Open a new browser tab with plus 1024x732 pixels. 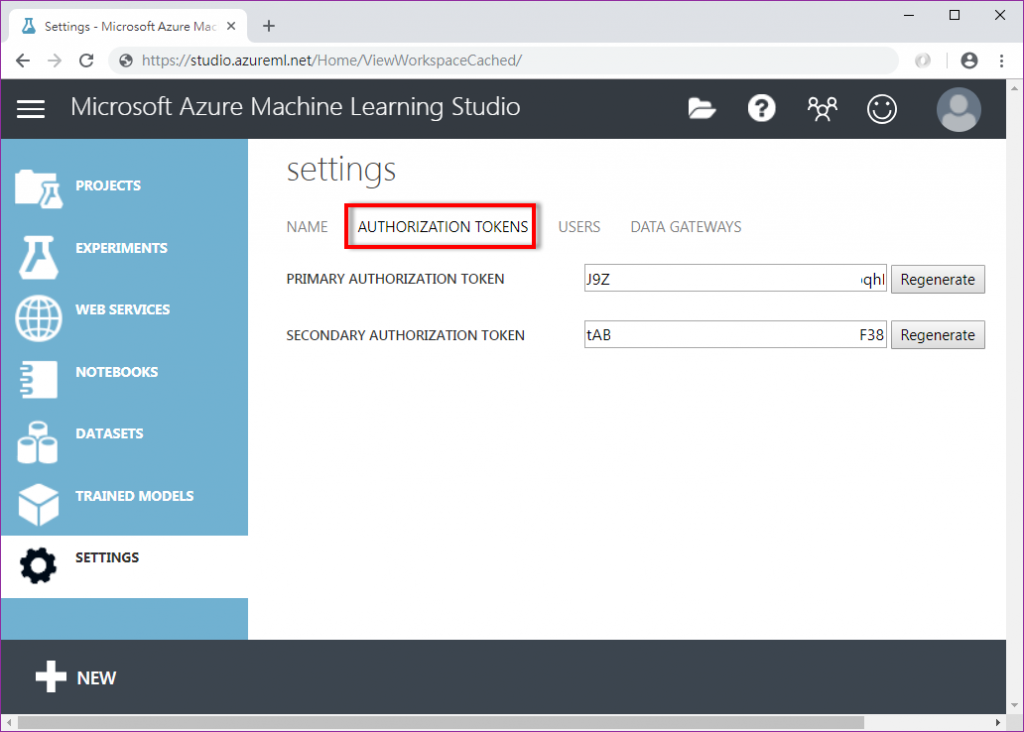[x=268, y=26]
